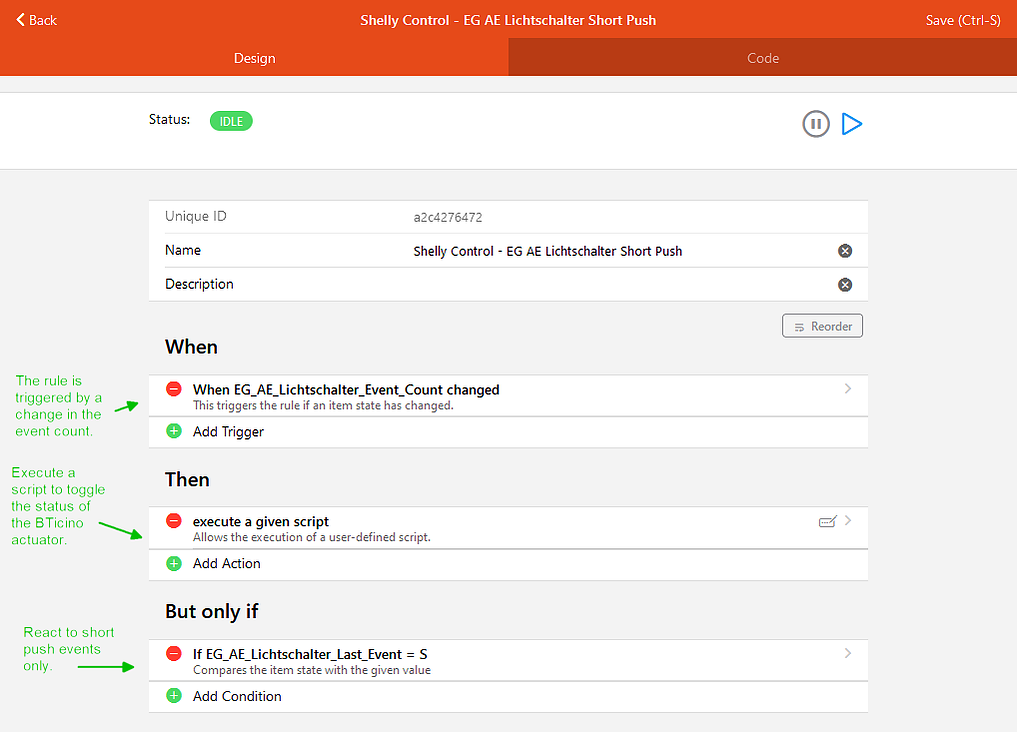
Task: Clear the Name field with its X icon
Action: click(x=844, y=251)
